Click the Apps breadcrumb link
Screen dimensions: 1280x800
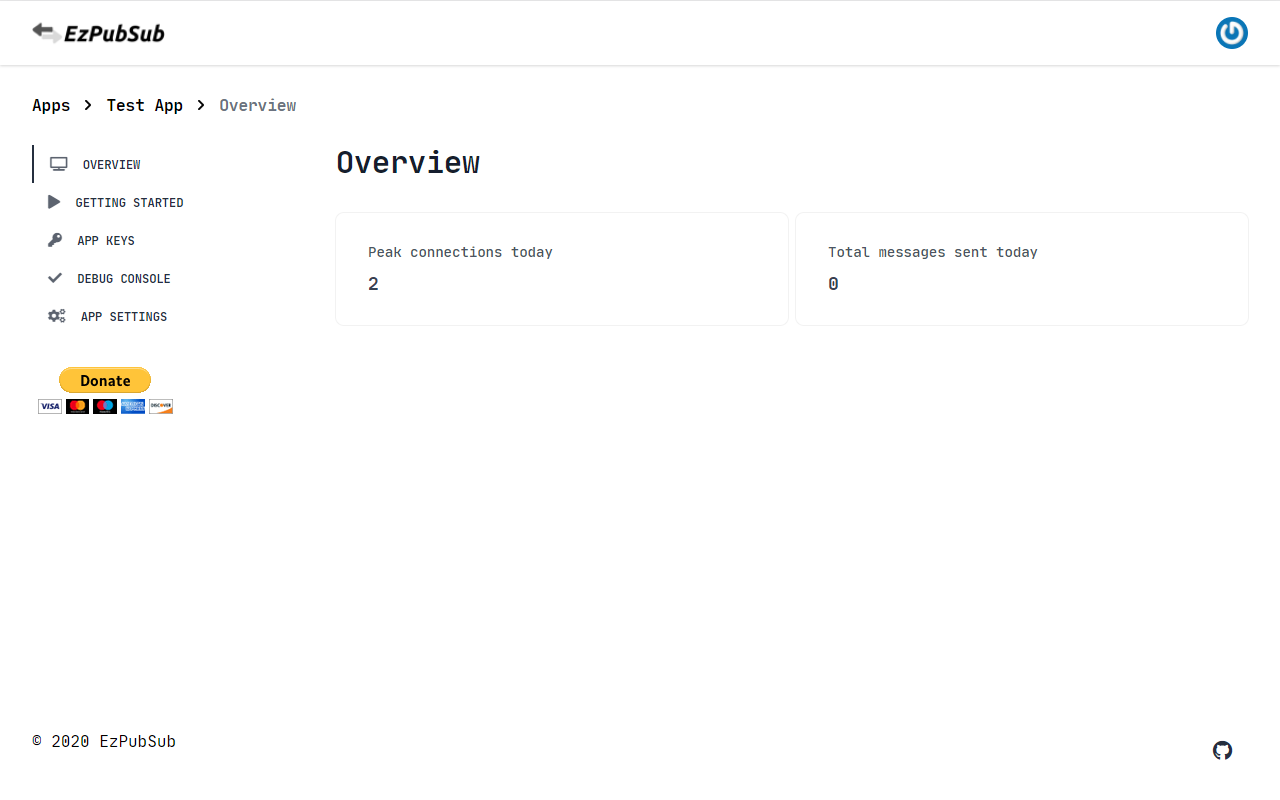pyautogui.click(x=51, y=105)
